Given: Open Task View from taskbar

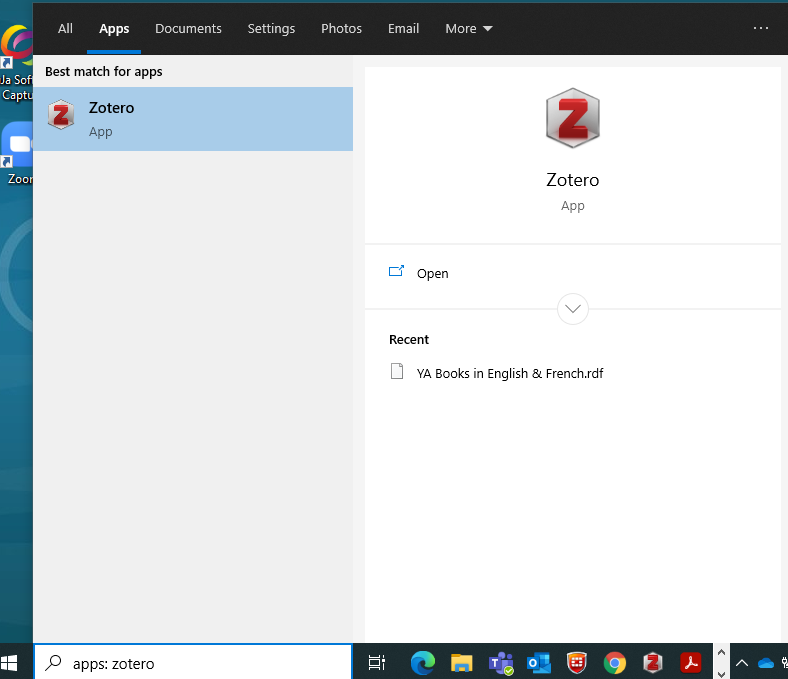Looking at the screenshot, I should [x=376, y=663].
